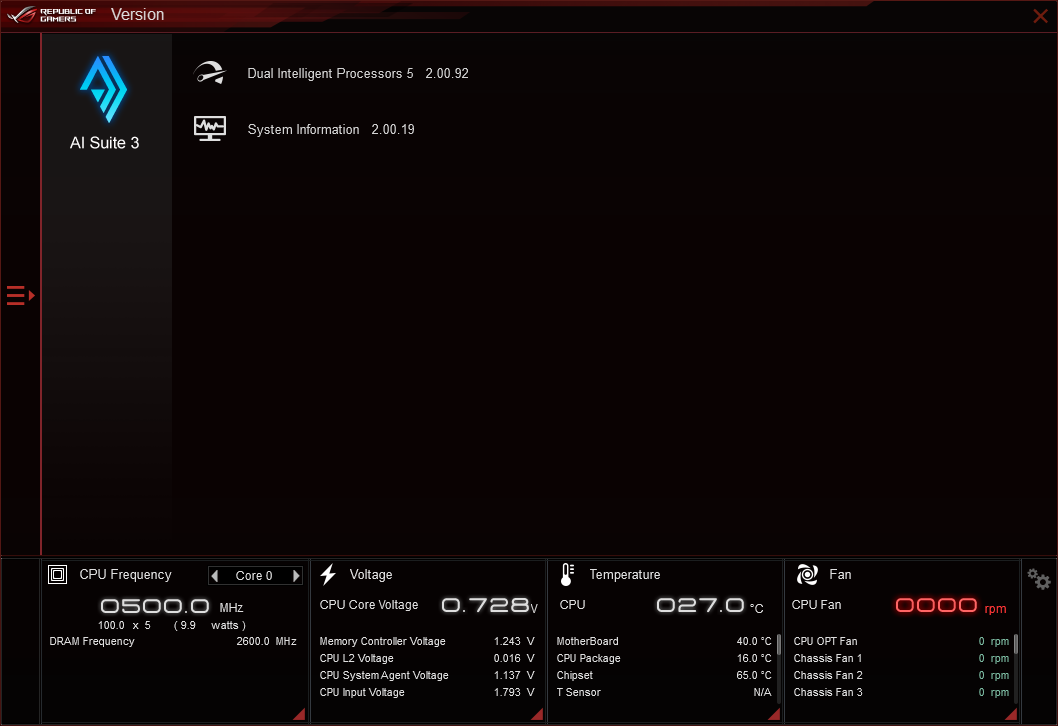Click the CPU Fan rpm readout
This screenshot has width=1058, height=726.
951,606
